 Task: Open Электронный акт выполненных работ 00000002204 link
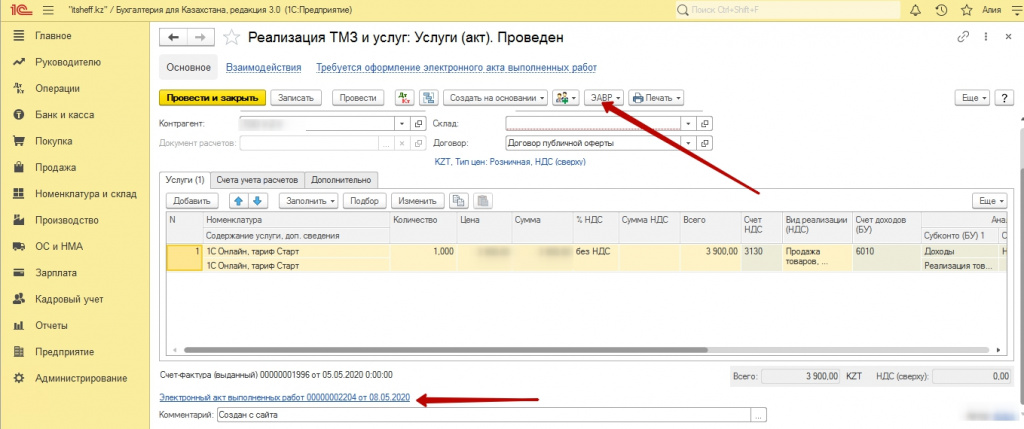[x=285, y=398]
